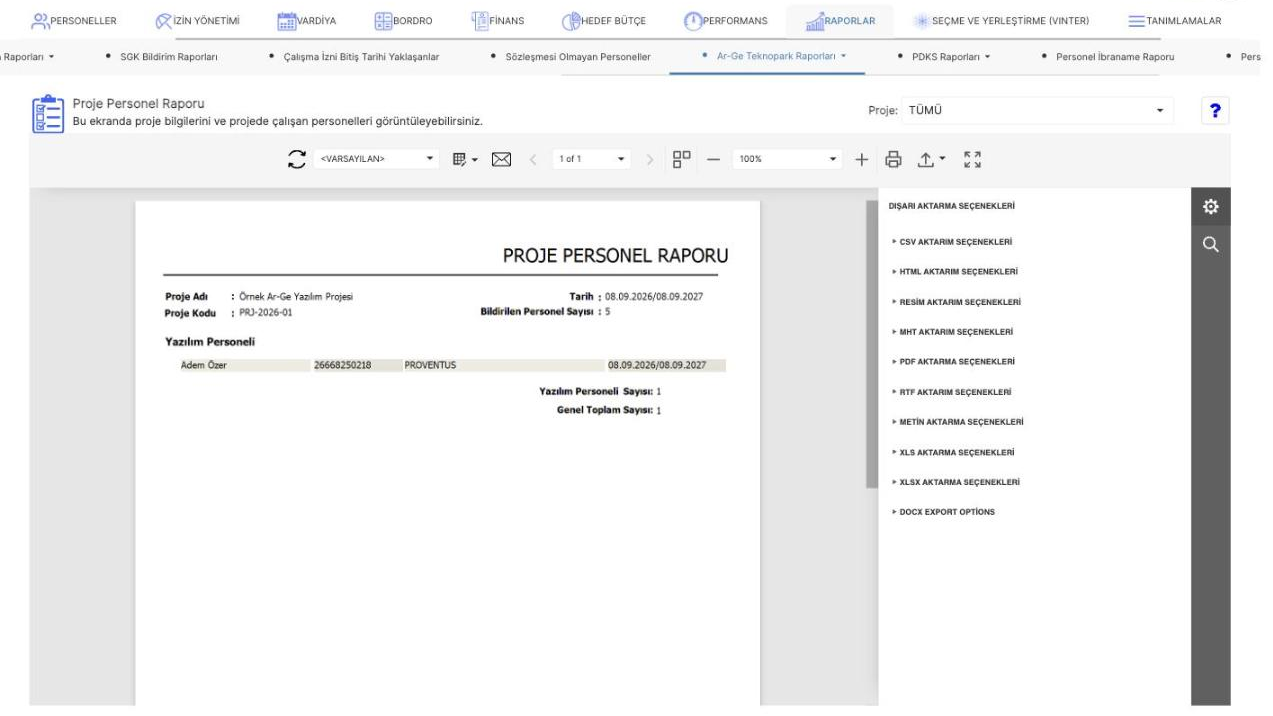The height and width of the screenshot is (716, 1273).
Task: Open the 100% zoom level dropdown
Action: click(789, 159)
